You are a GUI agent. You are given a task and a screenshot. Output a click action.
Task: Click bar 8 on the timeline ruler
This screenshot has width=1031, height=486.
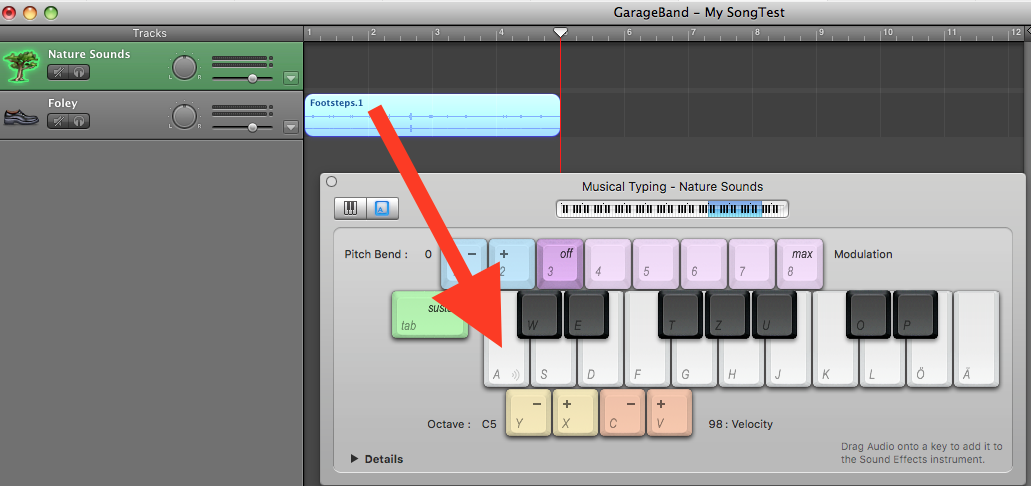pyautogui.click(x=757, y=32)
